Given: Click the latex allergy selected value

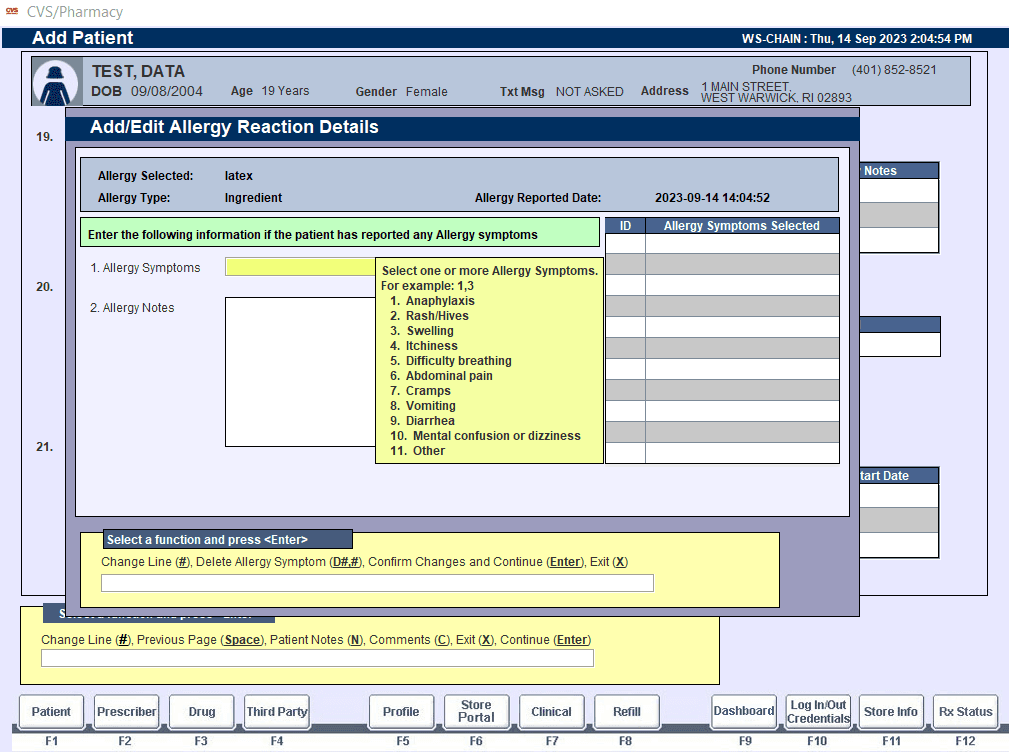Looking at the screenshot, I should pyautogui.click(x=239, y=176).
